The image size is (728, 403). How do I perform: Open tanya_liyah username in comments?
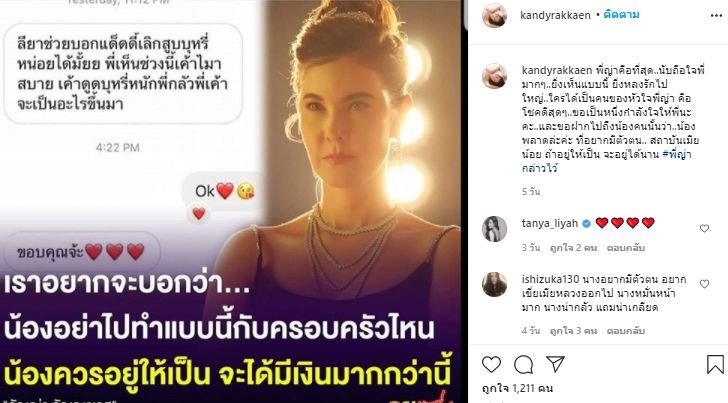pos(550,223)
